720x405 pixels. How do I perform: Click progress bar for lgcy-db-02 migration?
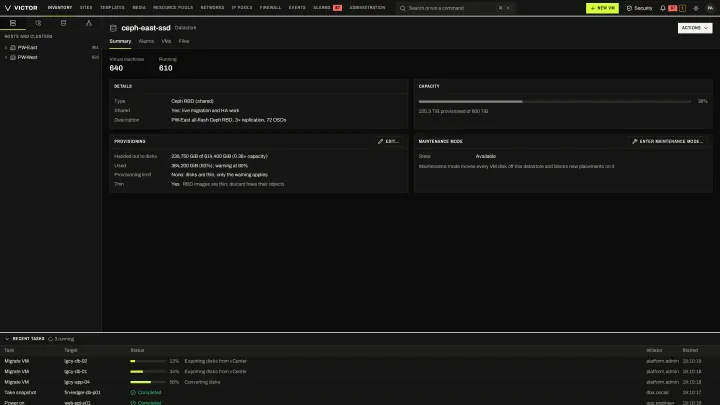pos(148,361)
